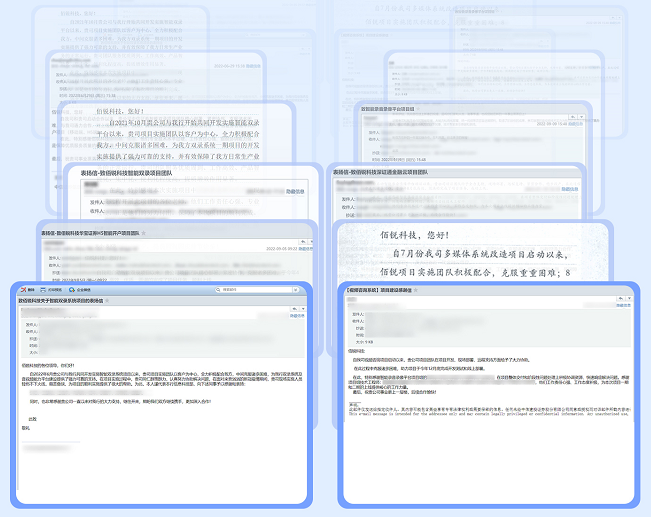Click the reply arrow icon in the 视频客服系统 email
651x517 pixels.
[620, 298]
